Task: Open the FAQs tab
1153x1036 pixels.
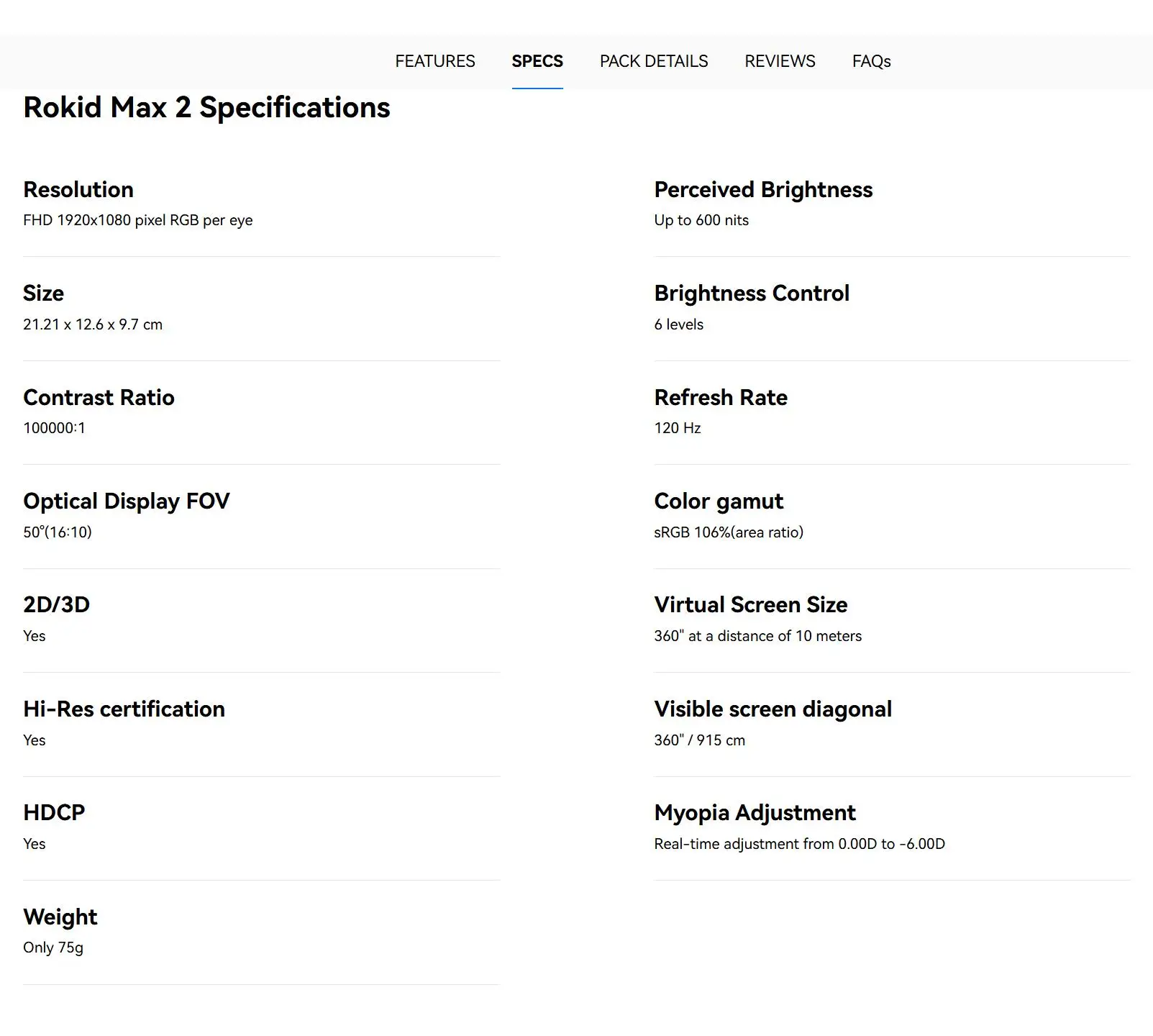Action: (x=871, y=61)
